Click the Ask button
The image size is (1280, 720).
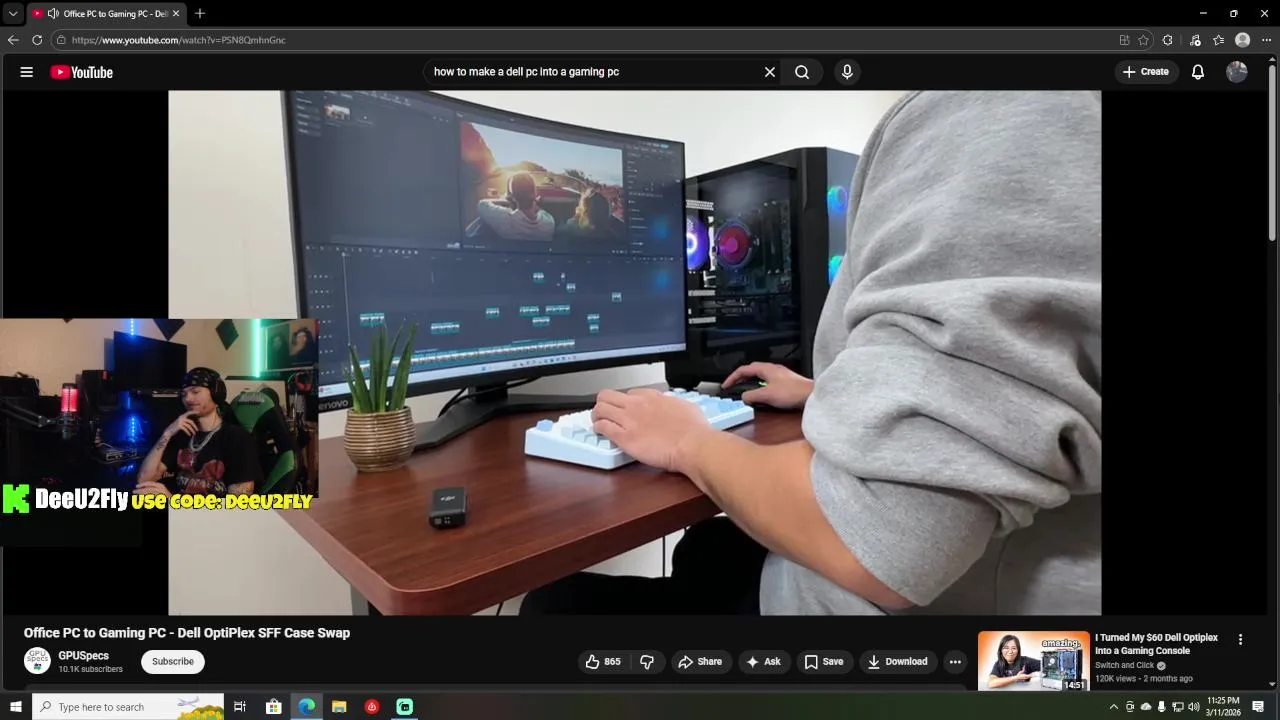point(764,662)
